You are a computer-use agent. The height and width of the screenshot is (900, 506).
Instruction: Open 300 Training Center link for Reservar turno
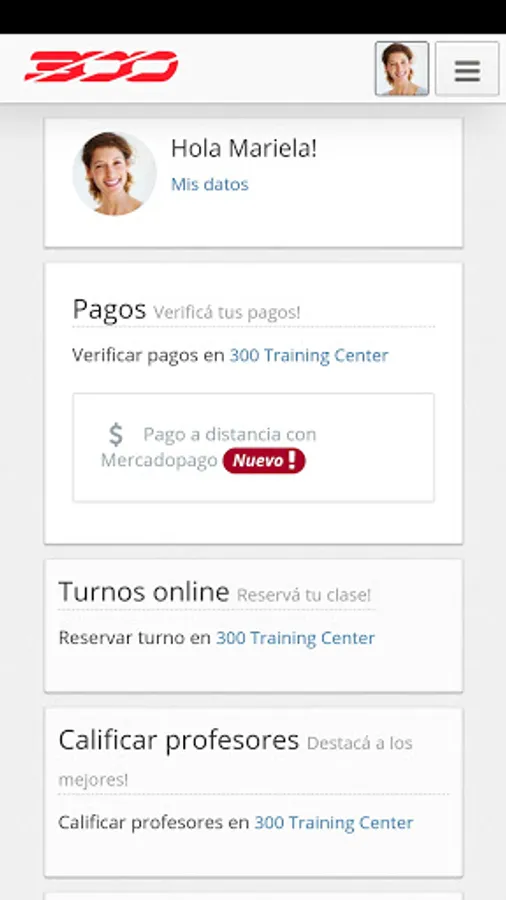point(295,638)
